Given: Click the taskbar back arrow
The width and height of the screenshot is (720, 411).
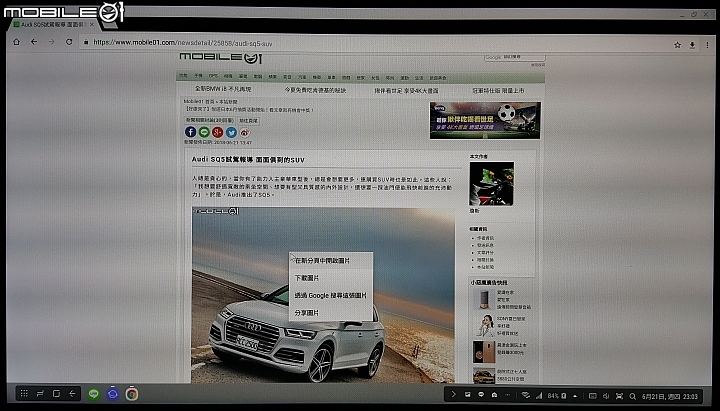Looking at the screenshot, I should click(x=72, y=394).
